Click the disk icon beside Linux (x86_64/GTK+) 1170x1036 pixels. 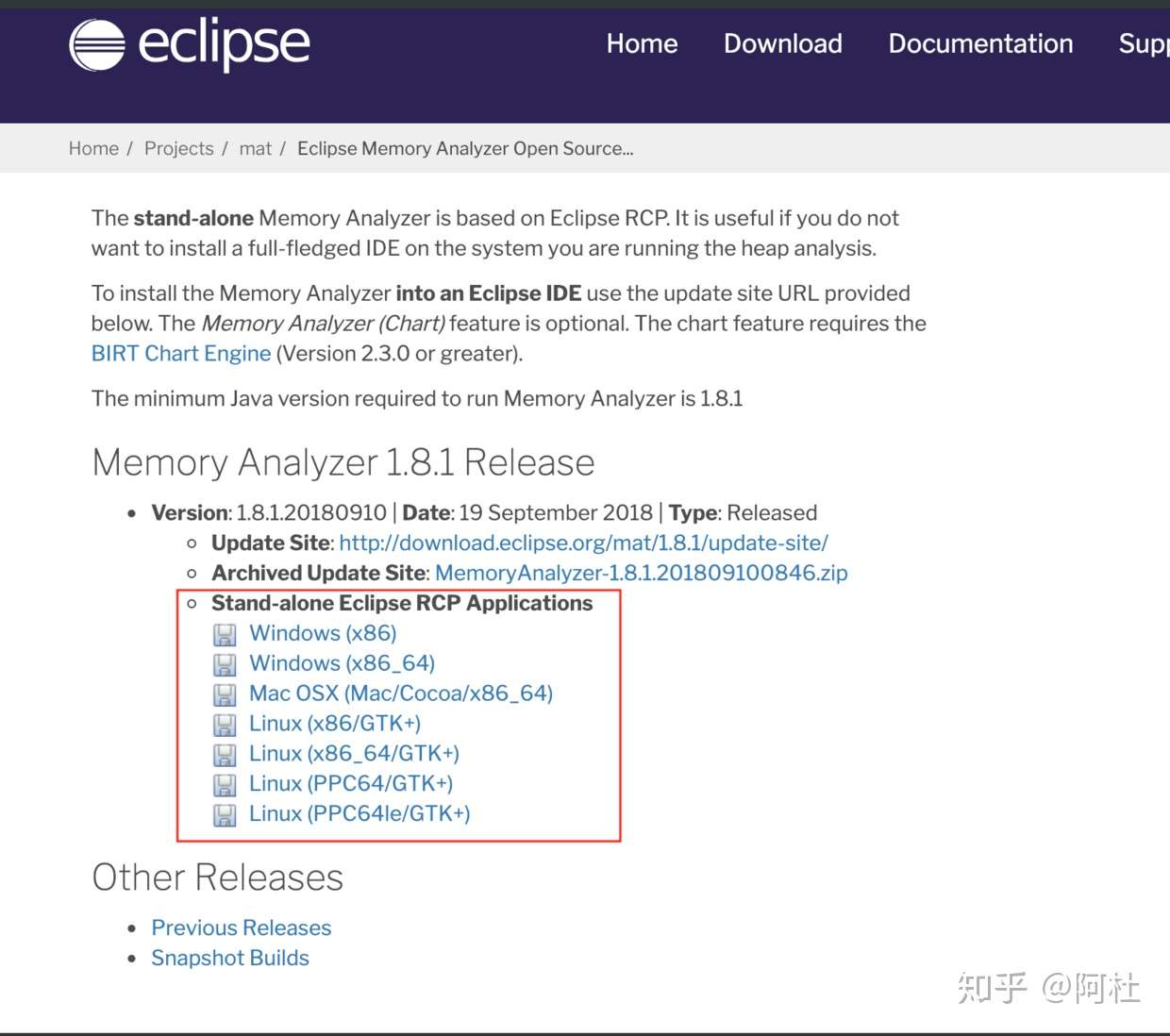coord(225,755)
